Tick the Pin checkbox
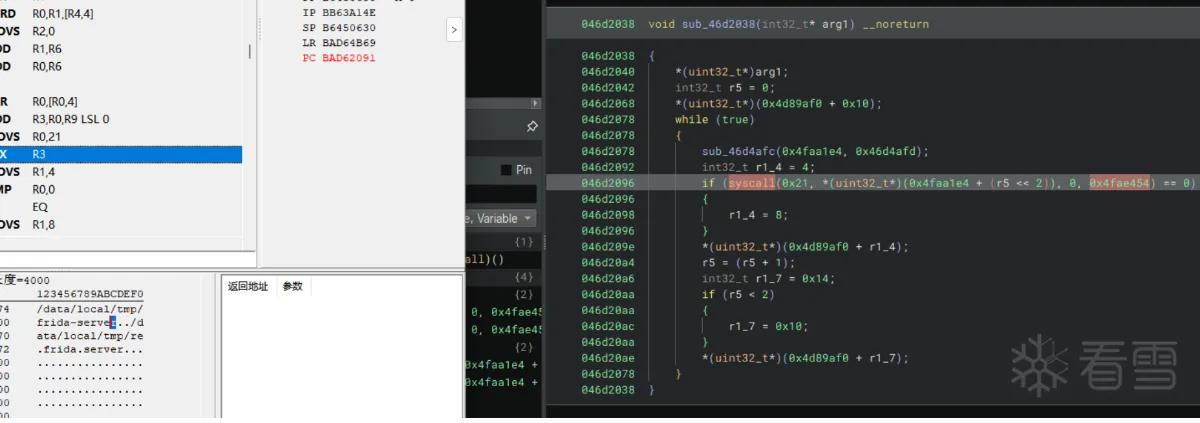This screenshot has height=423, width=1200. (506, 170)
